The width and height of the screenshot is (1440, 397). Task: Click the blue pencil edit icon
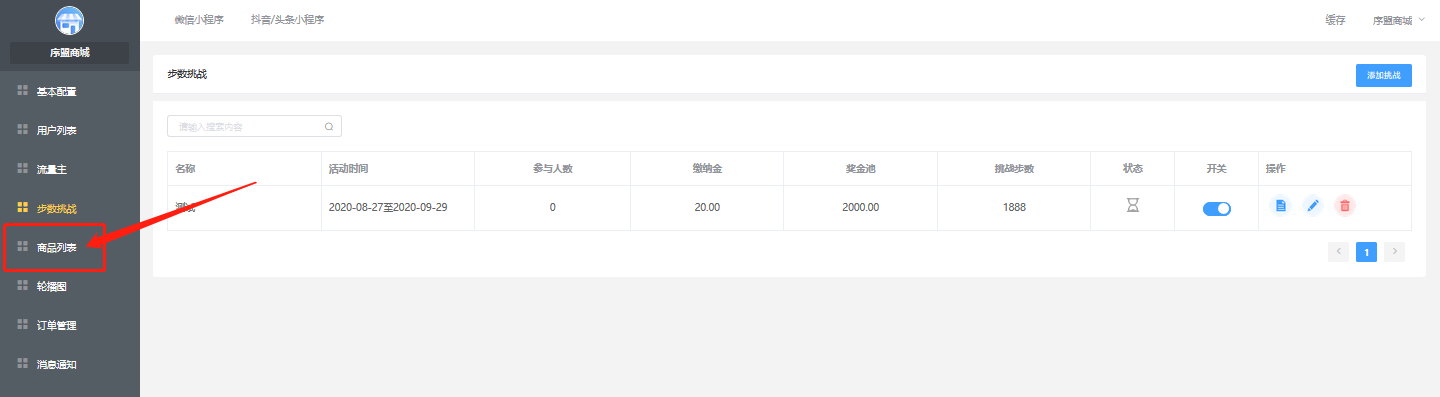coord(1313,206)
